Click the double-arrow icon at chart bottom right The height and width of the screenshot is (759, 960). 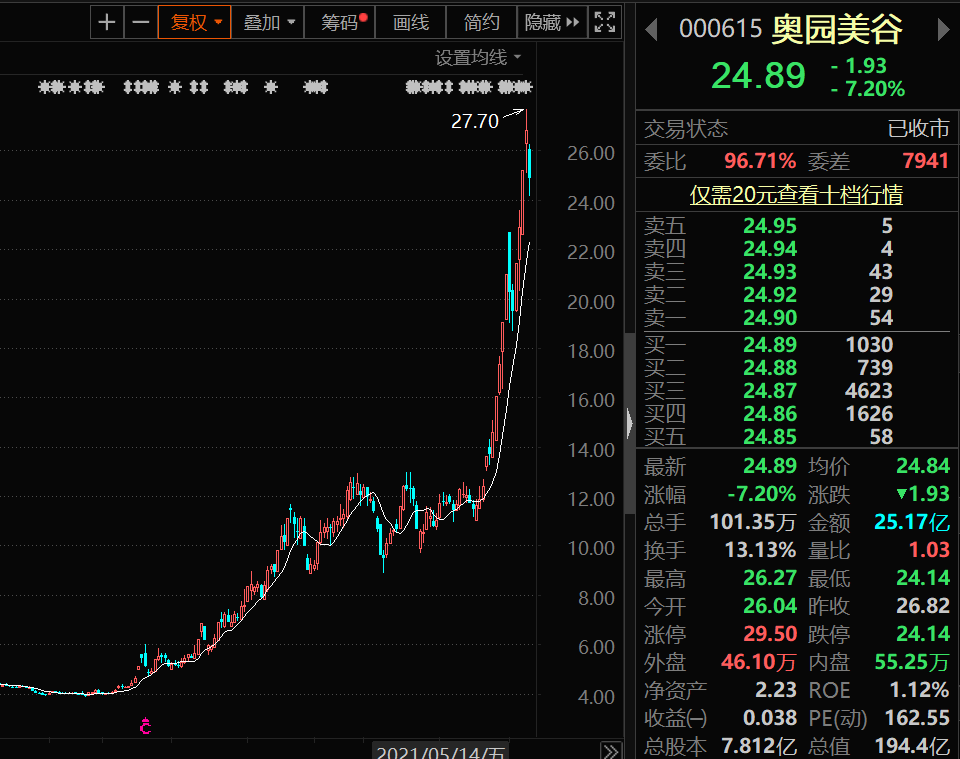[x=609, y=751]
